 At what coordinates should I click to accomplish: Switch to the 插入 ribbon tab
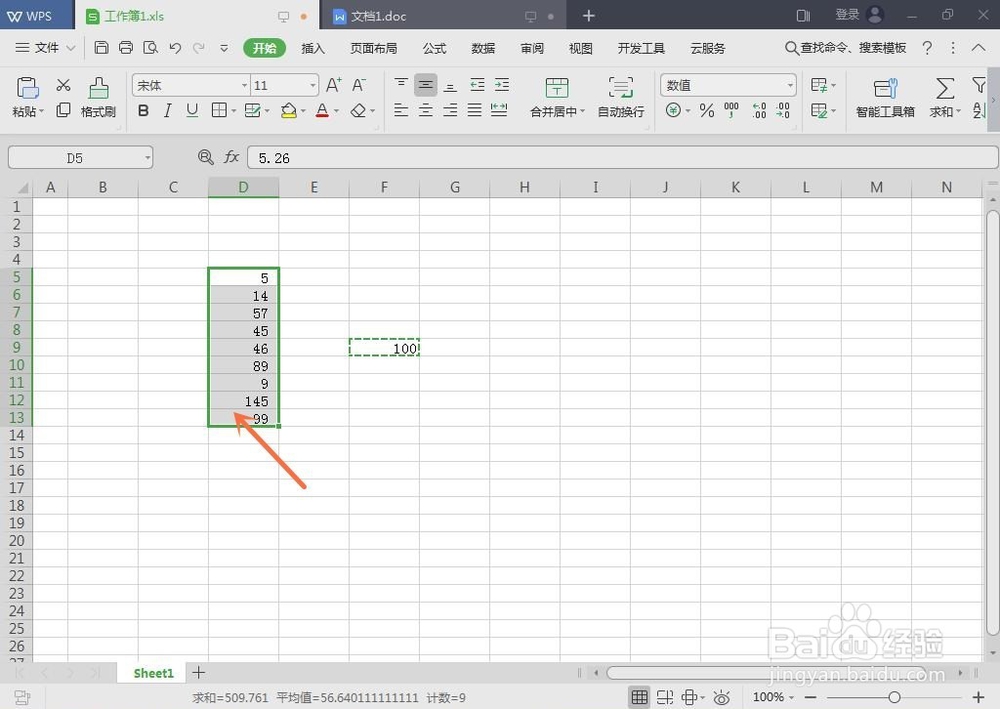pos(312,47)
